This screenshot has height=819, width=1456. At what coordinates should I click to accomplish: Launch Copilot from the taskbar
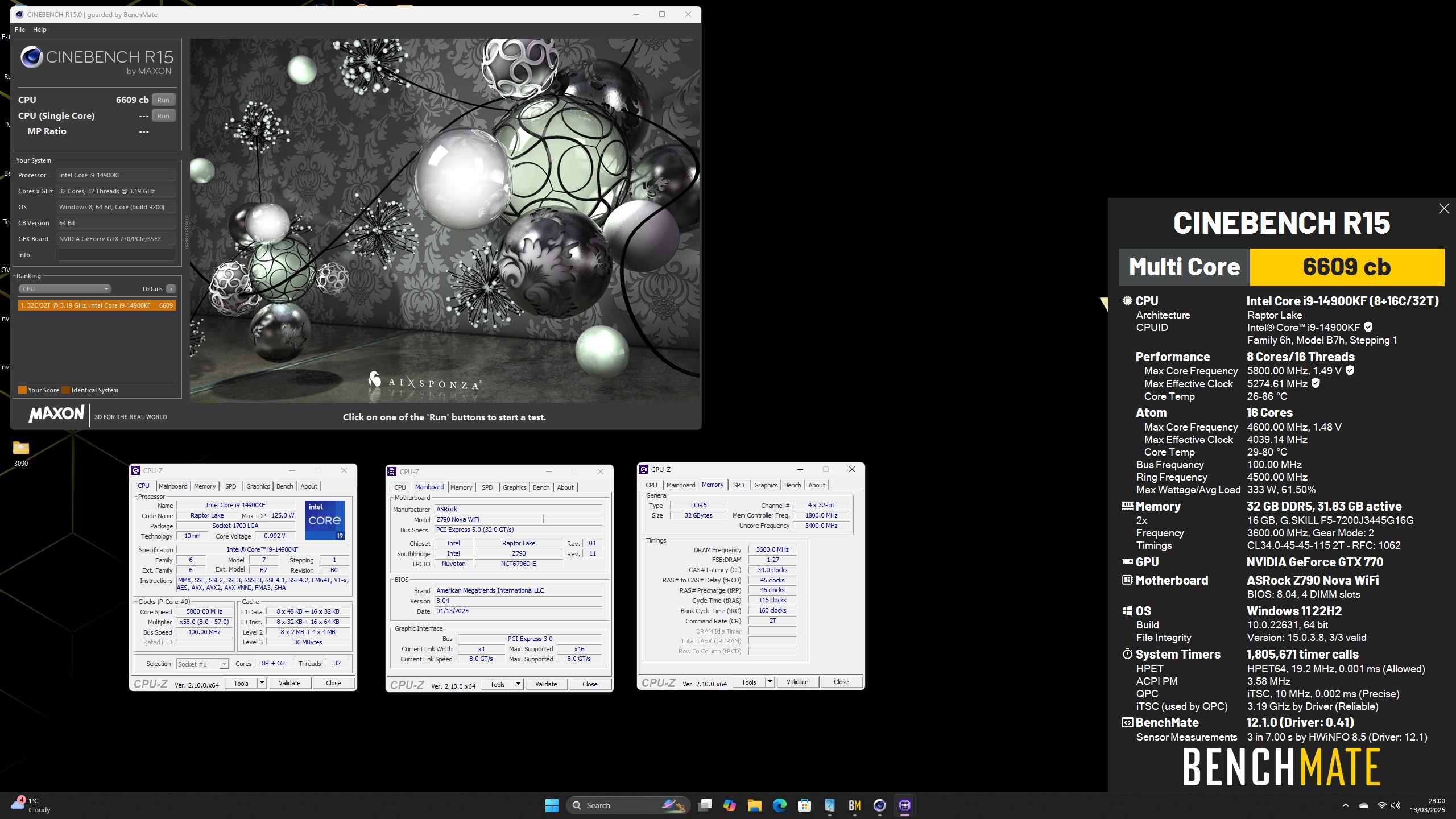click(730, 805)
